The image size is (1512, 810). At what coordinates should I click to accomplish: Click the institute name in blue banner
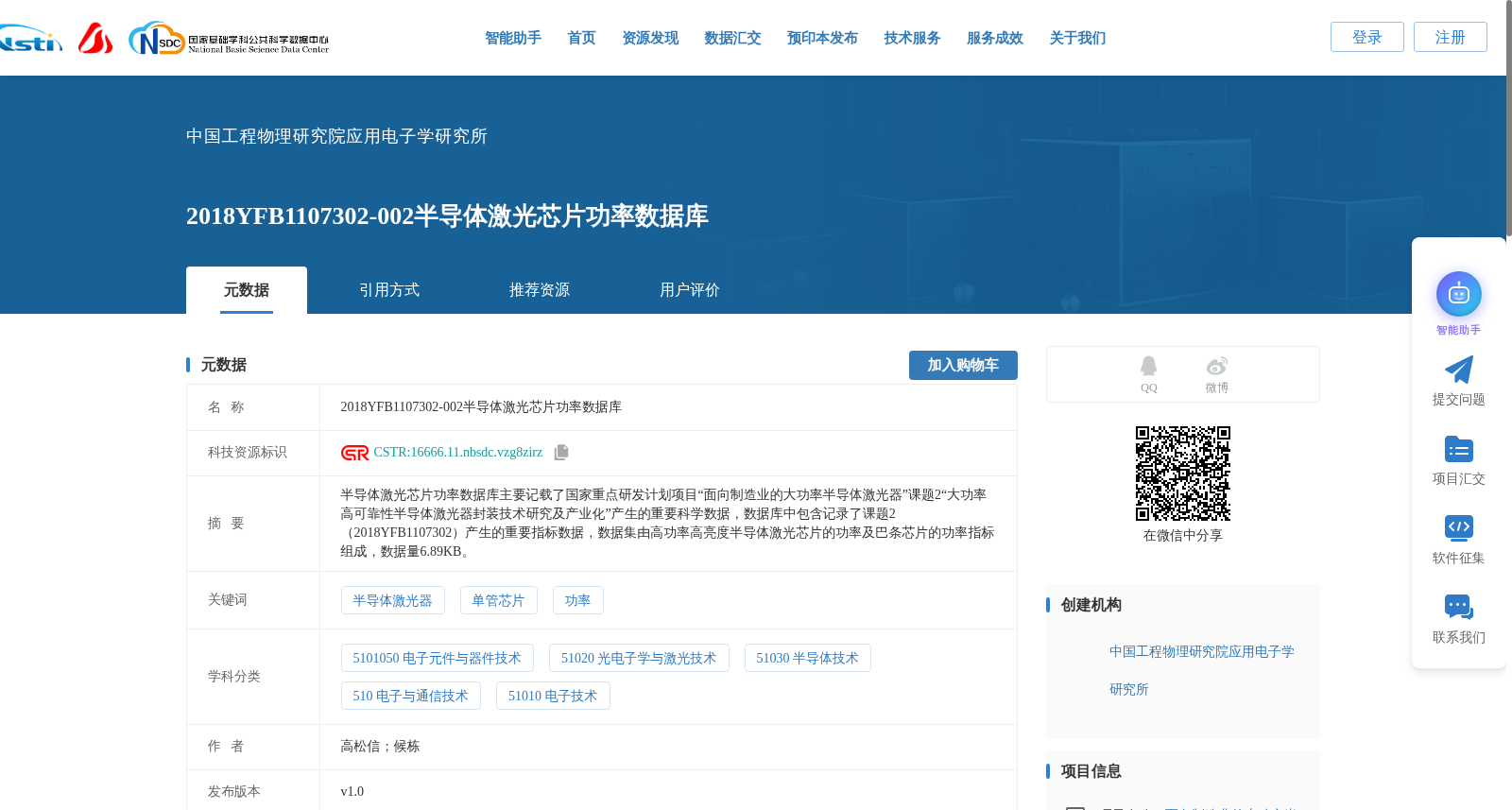[336, 136]
